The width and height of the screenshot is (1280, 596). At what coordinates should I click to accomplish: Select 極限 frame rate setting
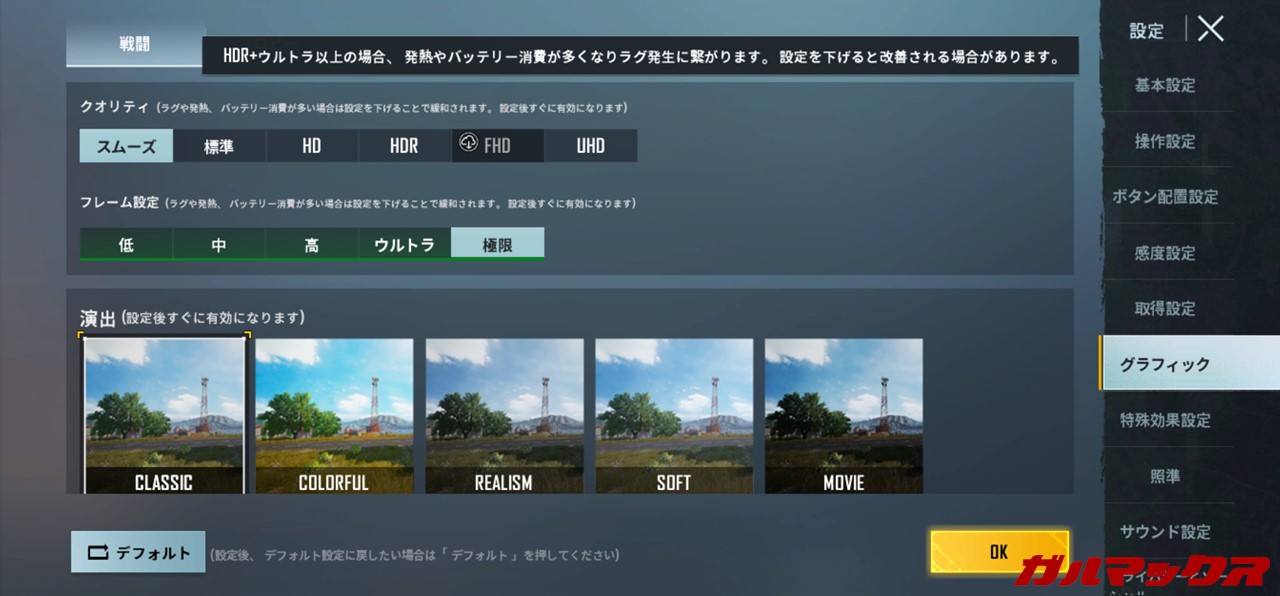point(497,244)
